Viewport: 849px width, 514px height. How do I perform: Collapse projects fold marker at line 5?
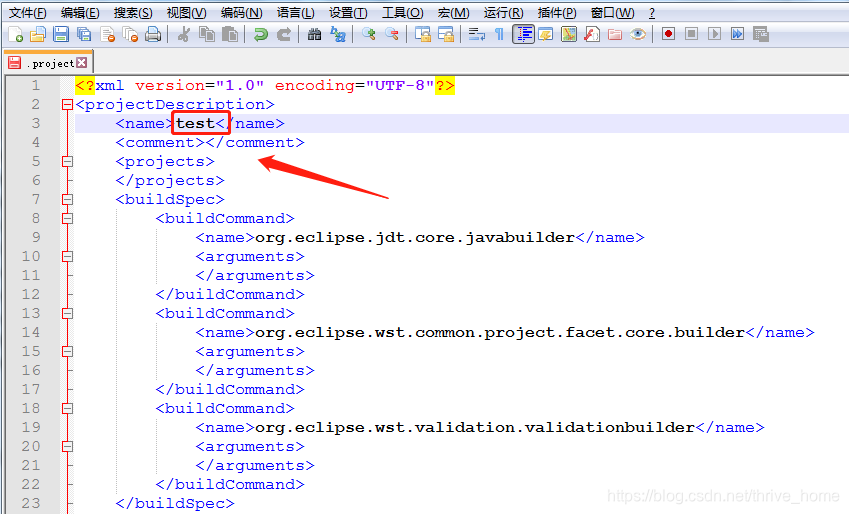67,161
